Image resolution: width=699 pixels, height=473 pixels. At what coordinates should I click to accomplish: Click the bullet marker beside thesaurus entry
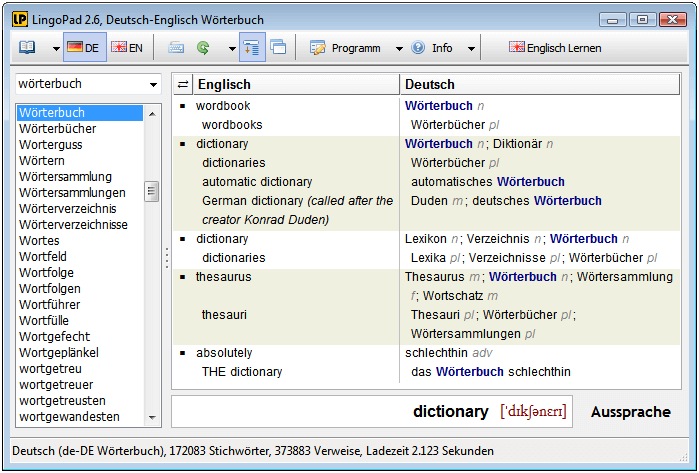(x=183, y=277)
